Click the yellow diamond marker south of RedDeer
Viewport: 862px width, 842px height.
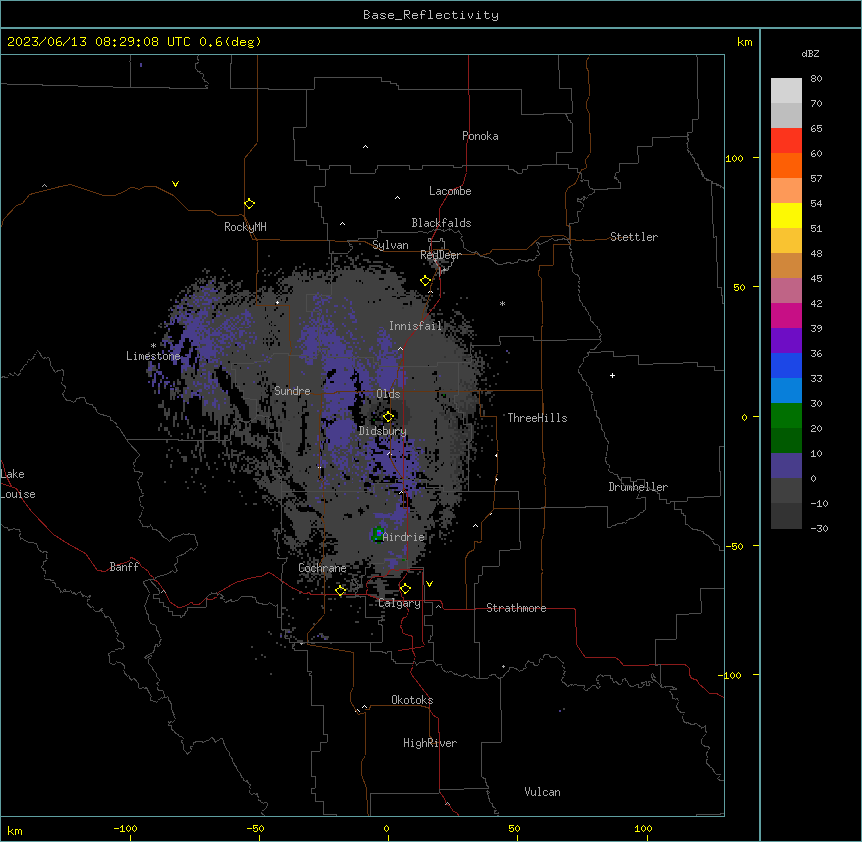pyautogui.click(x=425, y=281)
